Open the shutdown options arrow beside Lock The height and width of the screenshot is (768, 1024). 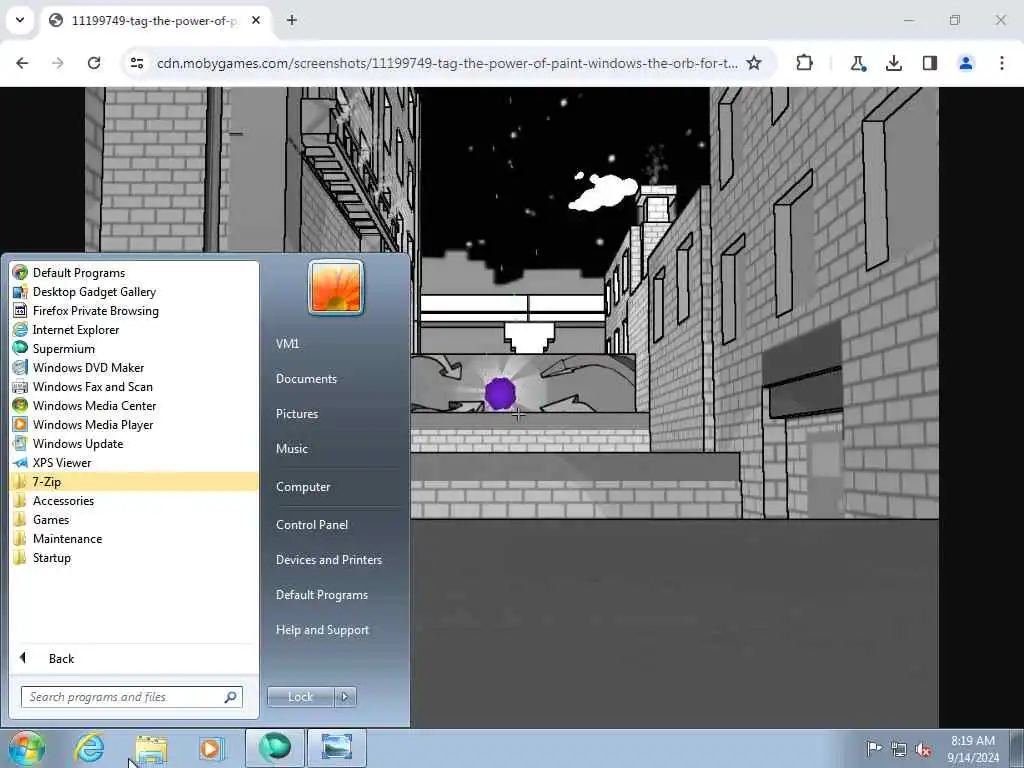(x=345, y=697)
